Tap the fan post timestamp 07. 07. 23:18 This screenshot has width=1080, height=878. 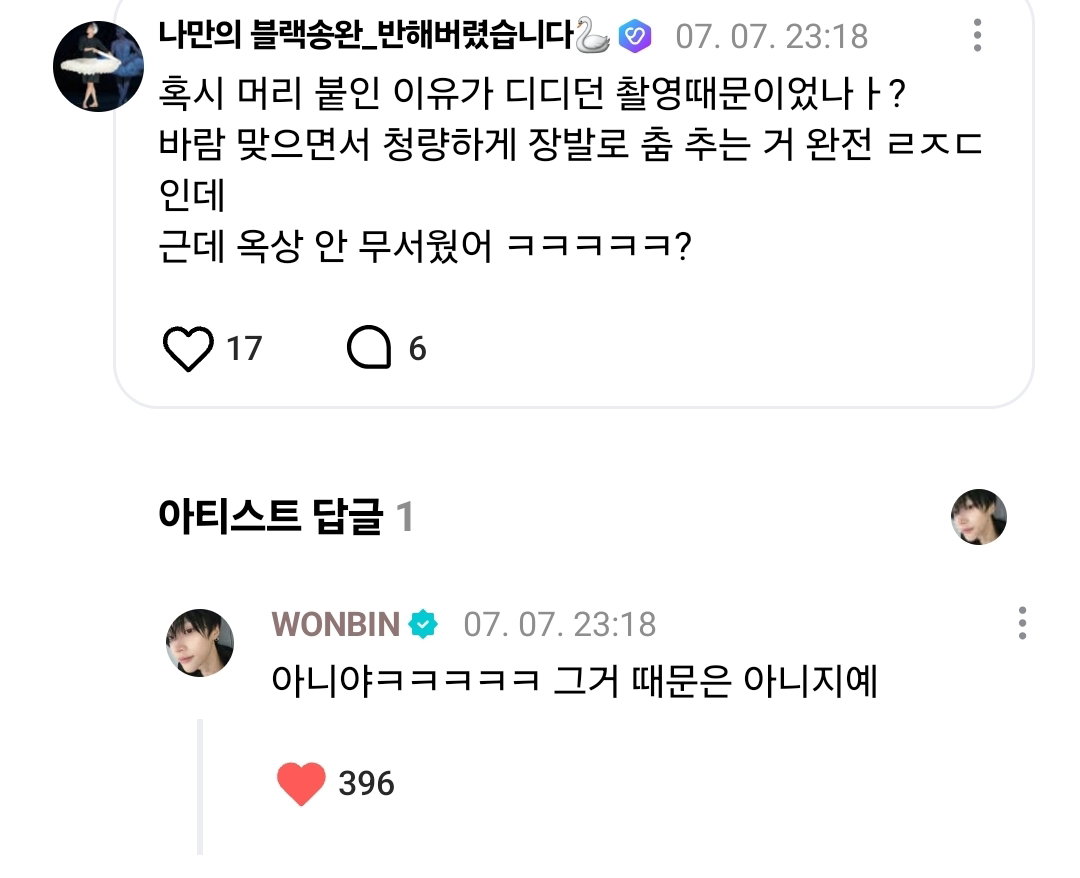click(771, 36)
